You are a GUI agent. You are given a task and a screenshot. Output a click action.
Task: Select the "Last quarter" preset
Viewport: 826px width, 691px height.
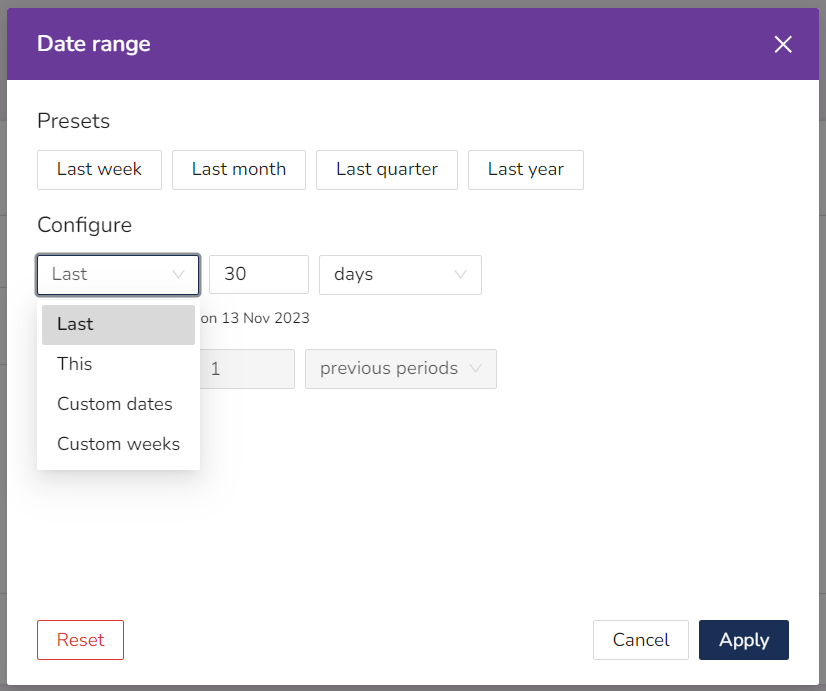click(x=386, y=170)
